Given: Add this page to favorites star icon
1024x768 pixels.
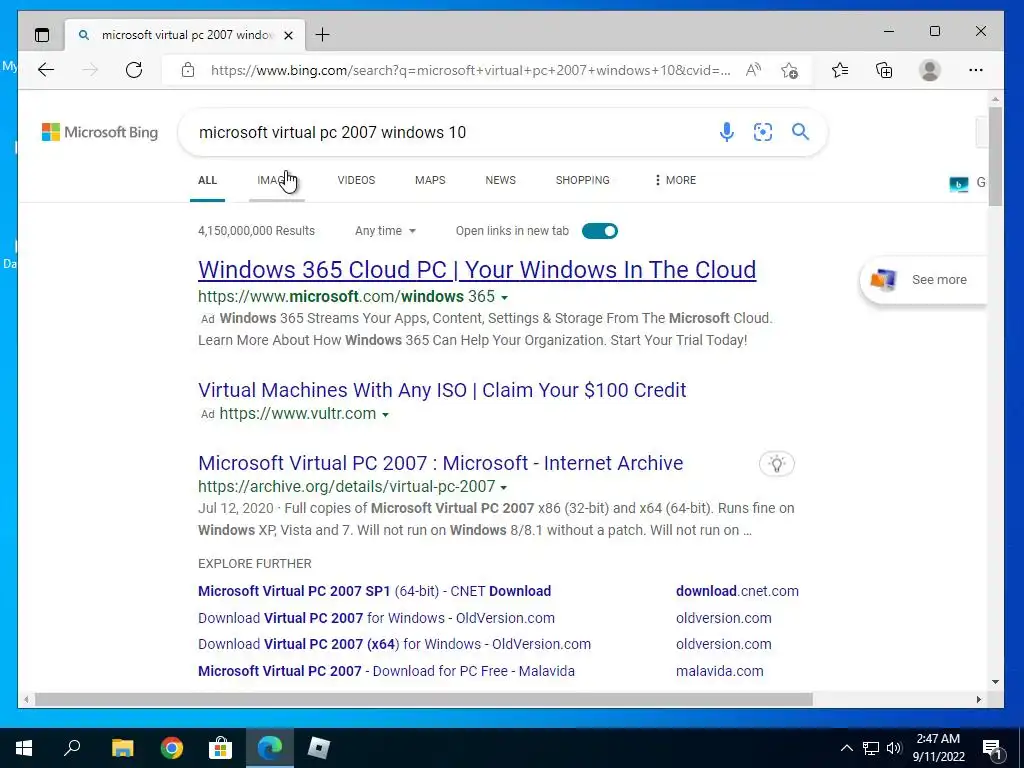Looking at the screenshot, I should 790,70.
